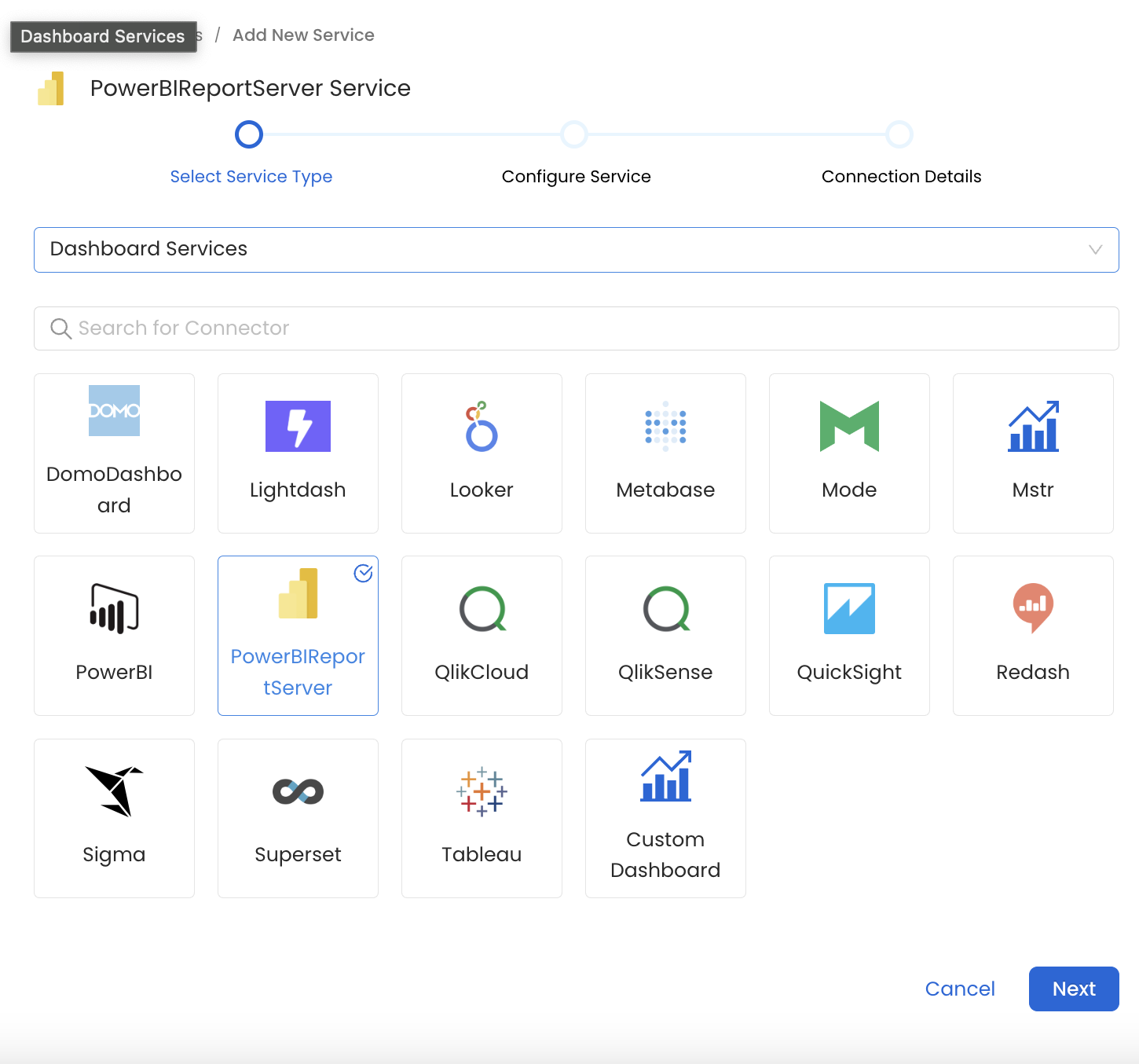1139x1064 pixels.
Task: Pick the PowerBI connector icon
Action: [114, 609]
